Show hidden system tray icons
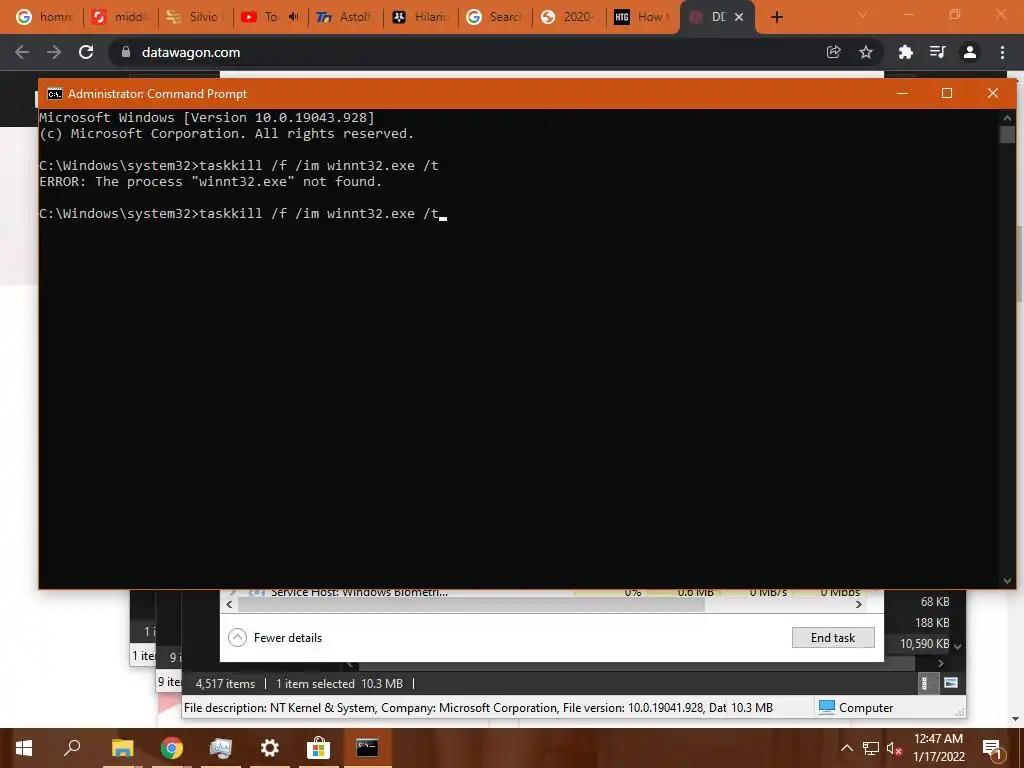Viewport: 1024px width, 768px height. point(846,748)
